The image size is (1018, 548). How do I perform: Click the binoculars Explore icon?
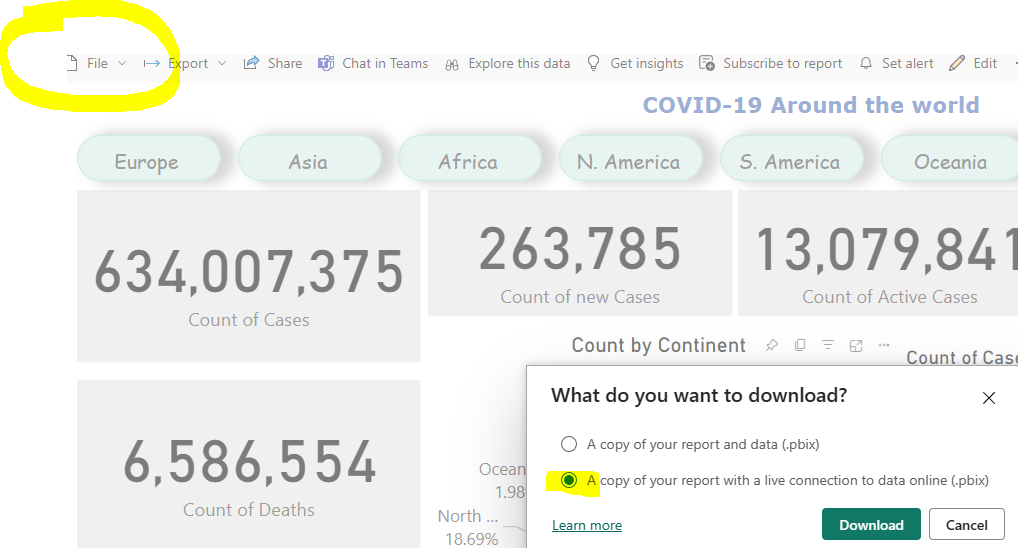point(452,64)
